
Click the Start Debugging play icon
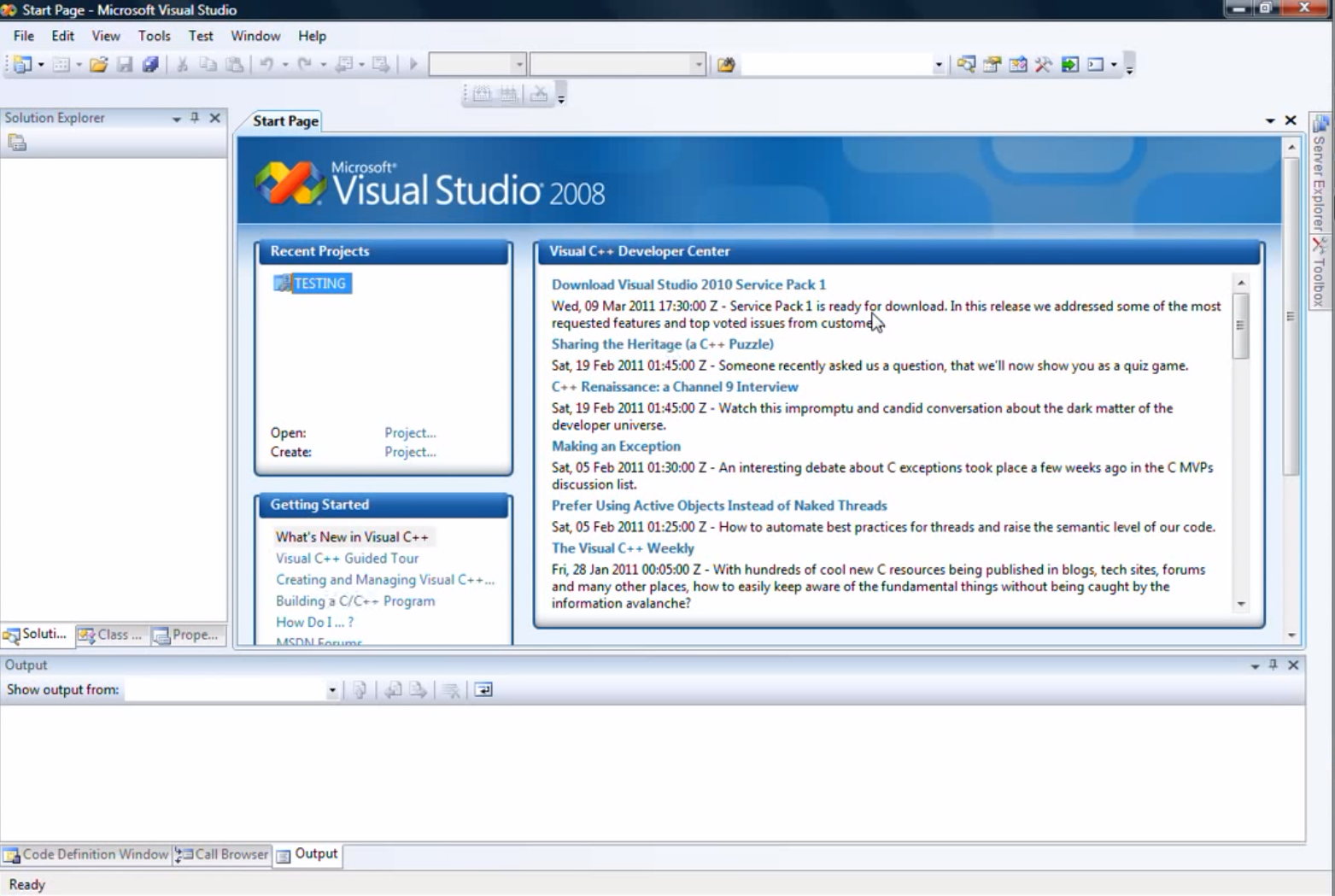413,64
